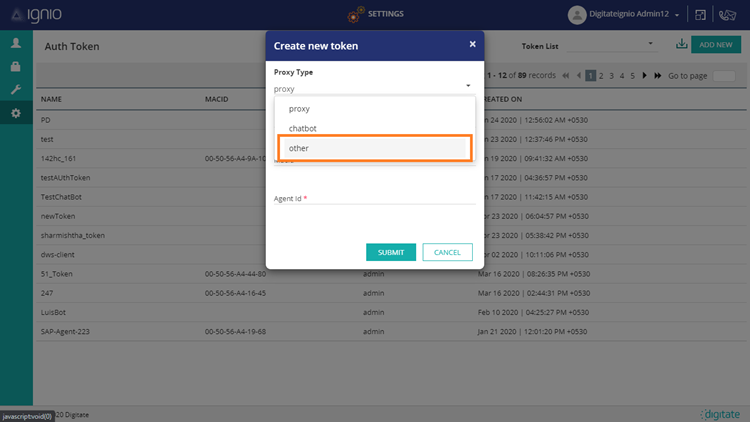Select the wrench tools icon in sidebar
This screenshot has height=422, width=750.
point(16,90)
